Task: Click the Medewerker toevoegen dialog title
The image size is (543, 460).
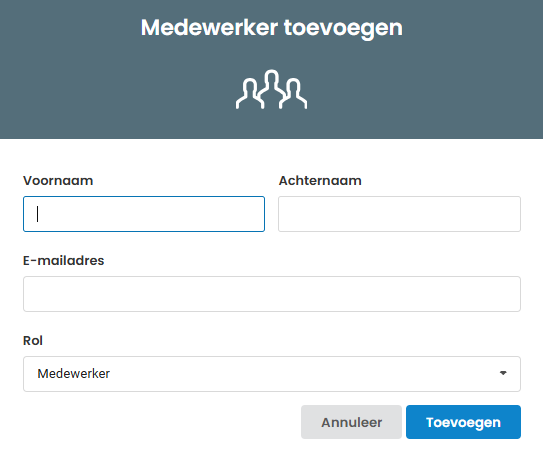Action: (272, 28)
